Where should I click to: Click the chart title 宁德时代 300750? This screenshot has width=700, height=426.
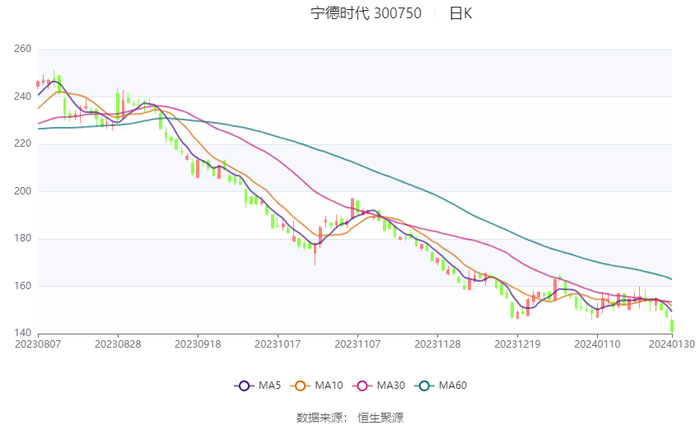pyautogui.click(x=366, y=13)
